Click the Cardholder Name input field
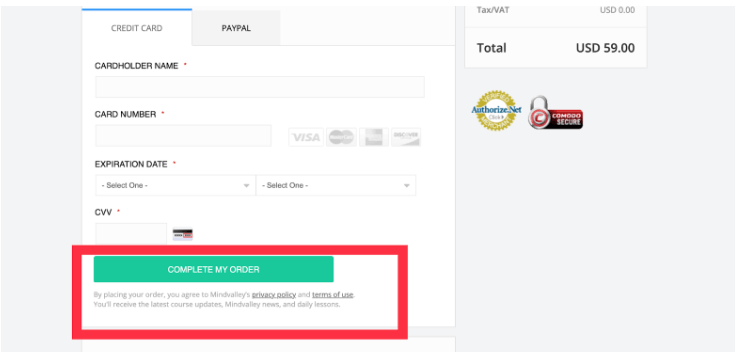This screenshot has height=360, width=735. coord(260,87)
